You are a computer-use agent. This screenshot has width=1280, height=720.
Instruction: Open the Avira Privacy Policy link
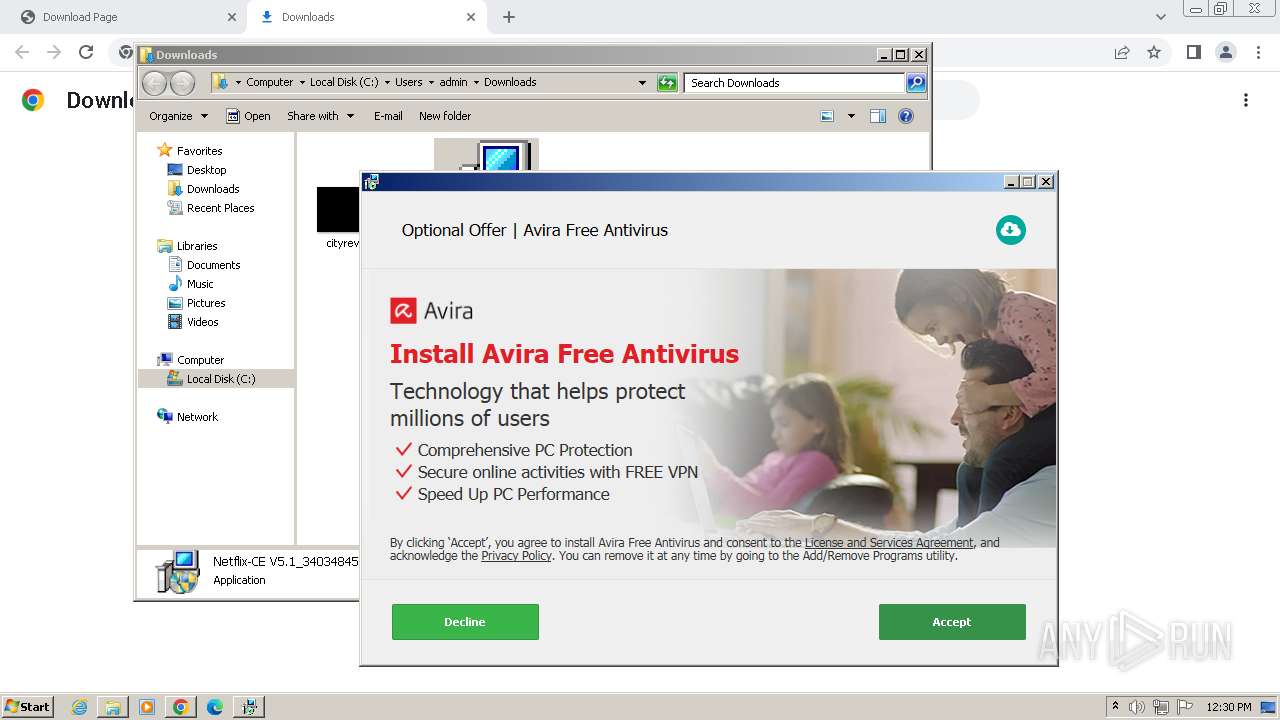pos(516,556)
